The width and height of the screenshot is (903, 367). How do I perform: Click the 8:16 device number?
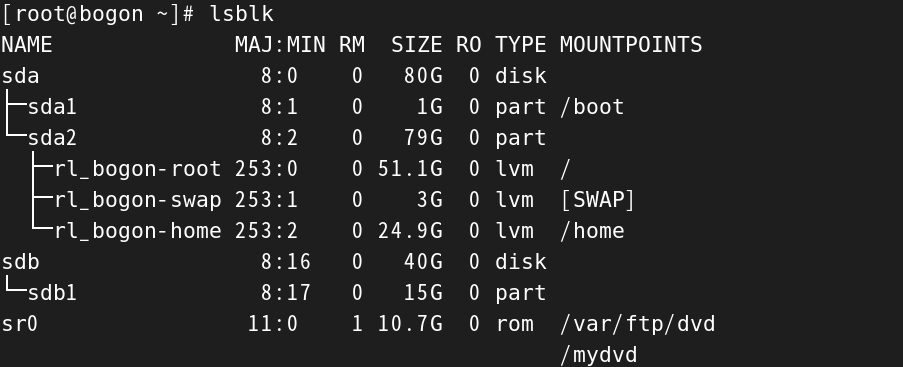pyautogui.click(x=286, y=262)
